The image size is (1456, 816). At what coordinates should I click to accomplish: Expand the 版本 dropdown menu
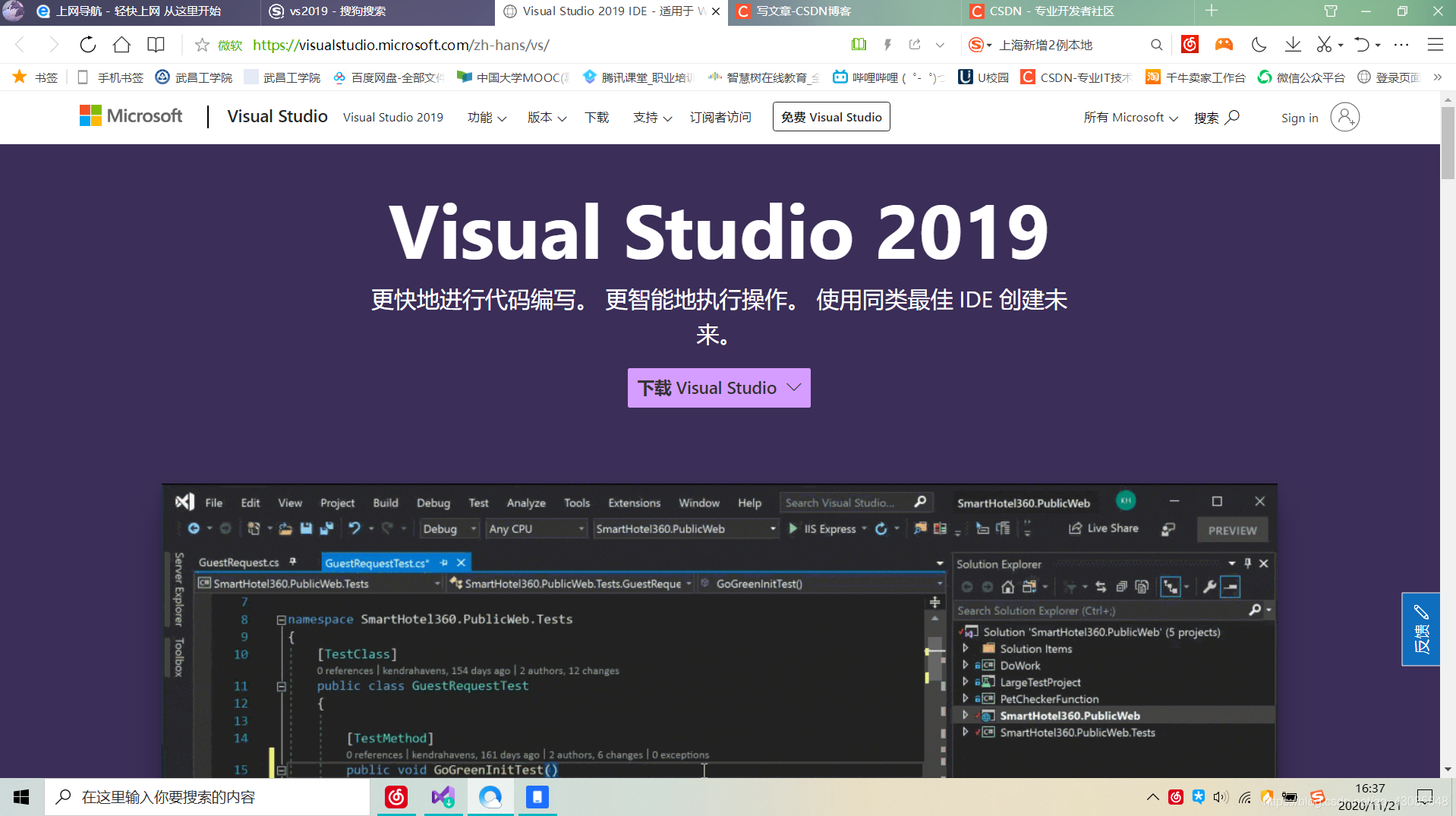(x=547, y=118)
